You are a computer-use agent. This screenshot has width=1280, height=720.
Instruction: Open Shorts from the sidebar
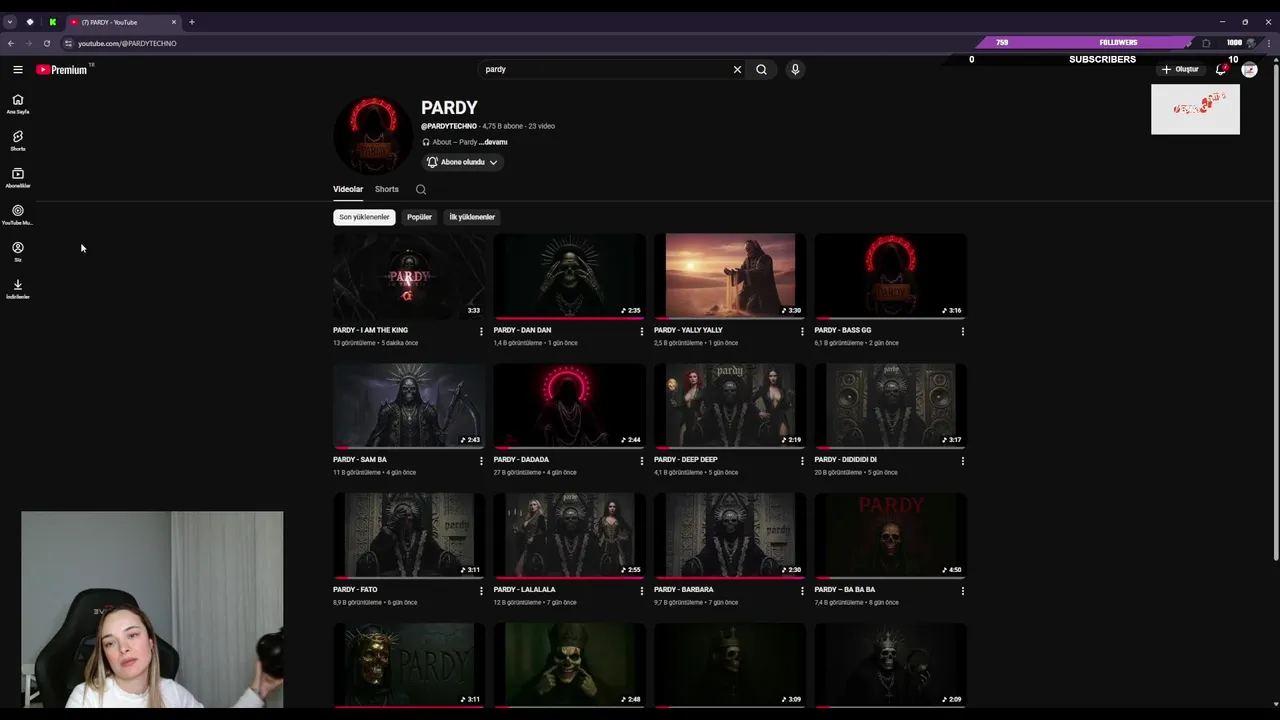coord(18,141)
